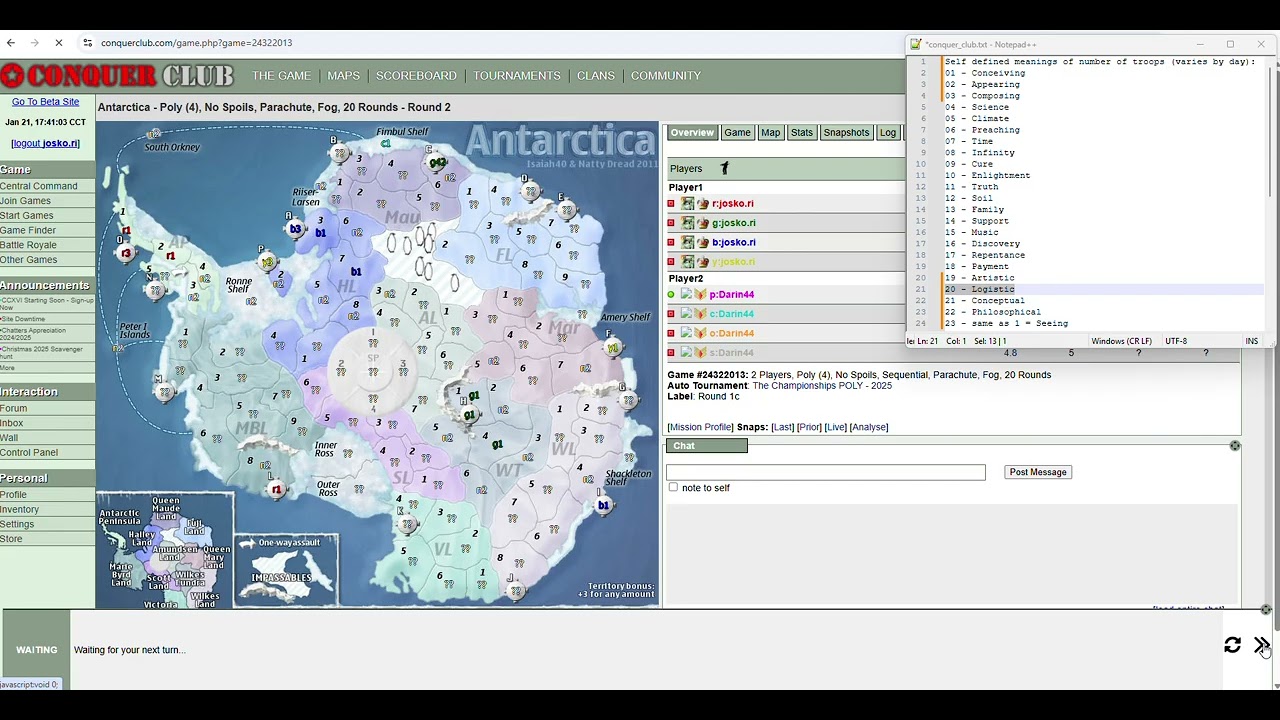The width and height of the screenshot is (1280, 720).
Task: Open the Stats tab
Action: click(802, 133)
